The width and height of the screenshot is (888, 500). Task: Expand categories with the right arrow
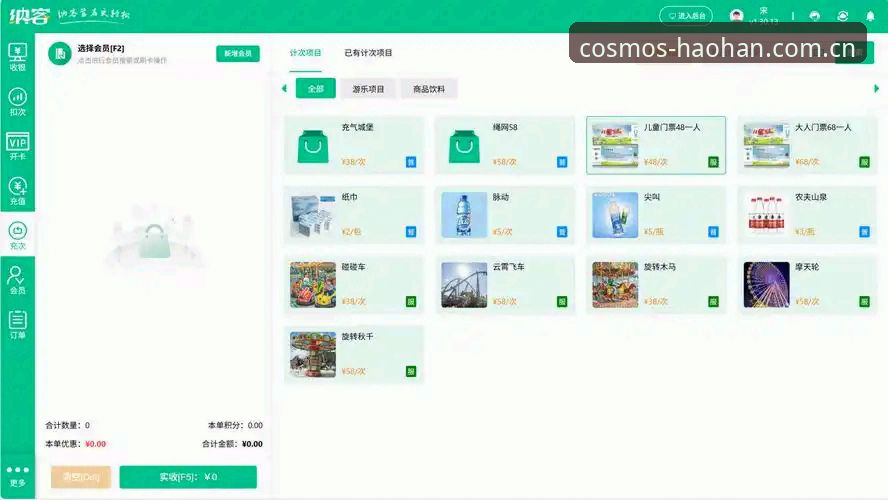click(876, 88)
